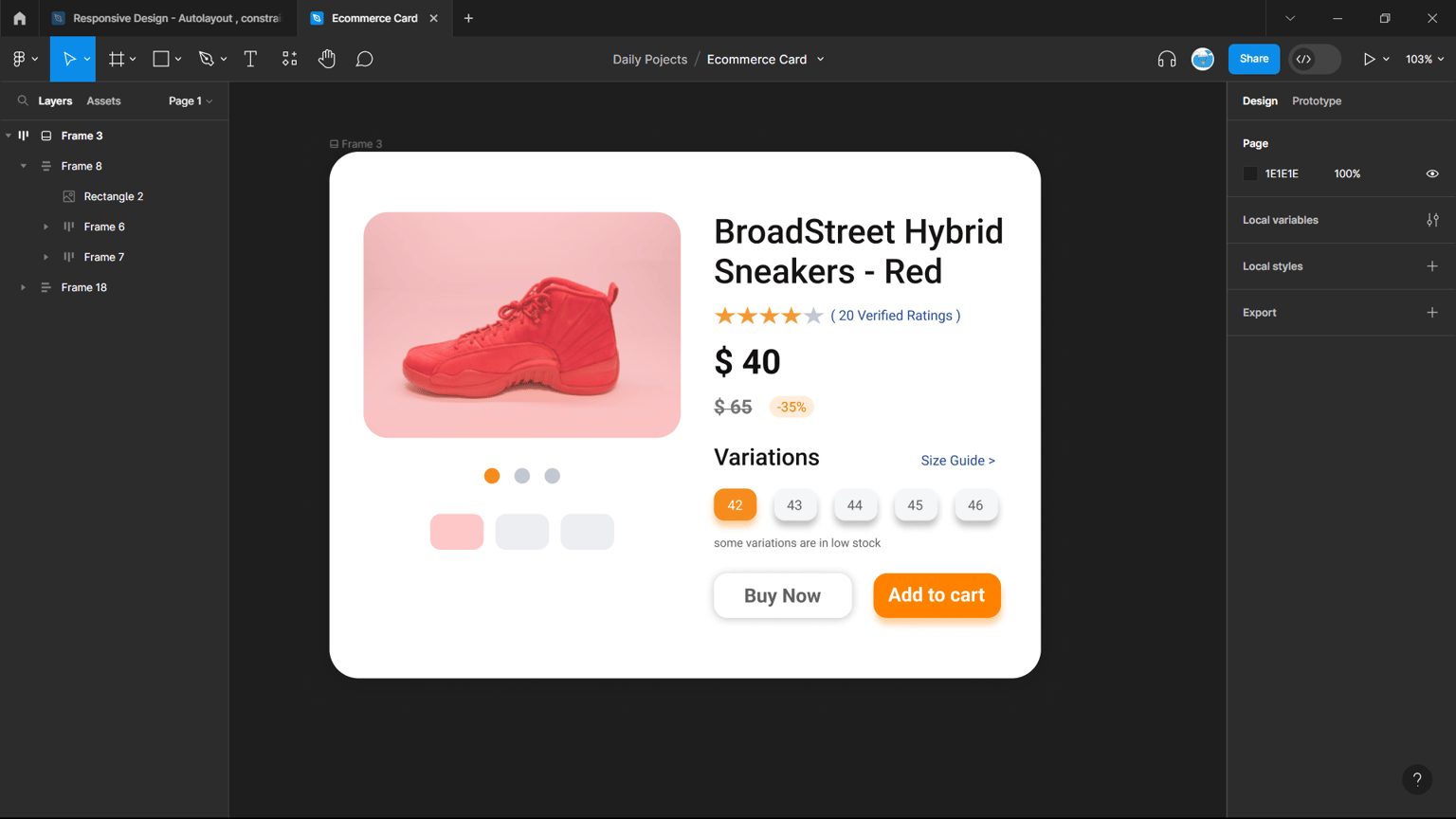Select the Rectangle shape tool

[x=161, y=59]
